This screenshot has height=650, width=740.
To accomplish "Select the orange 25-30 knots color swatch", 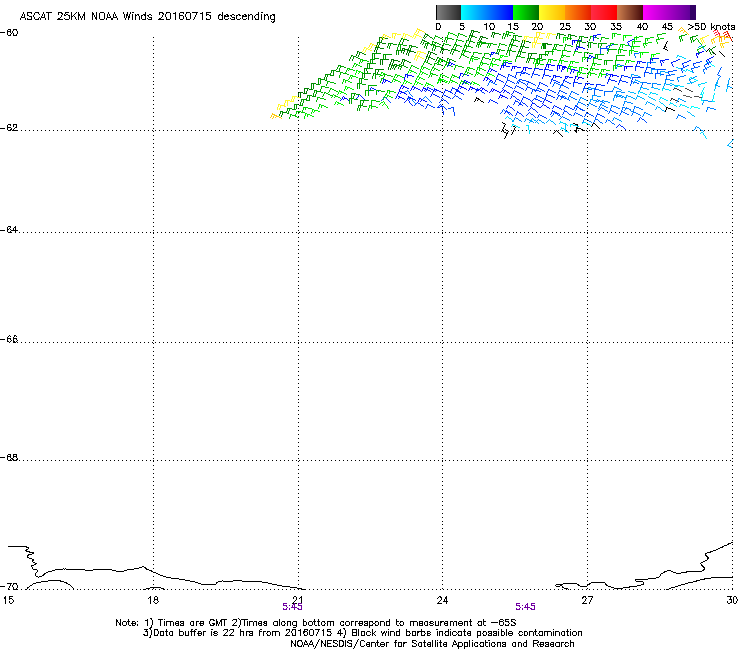I will (x=578, y=12).
